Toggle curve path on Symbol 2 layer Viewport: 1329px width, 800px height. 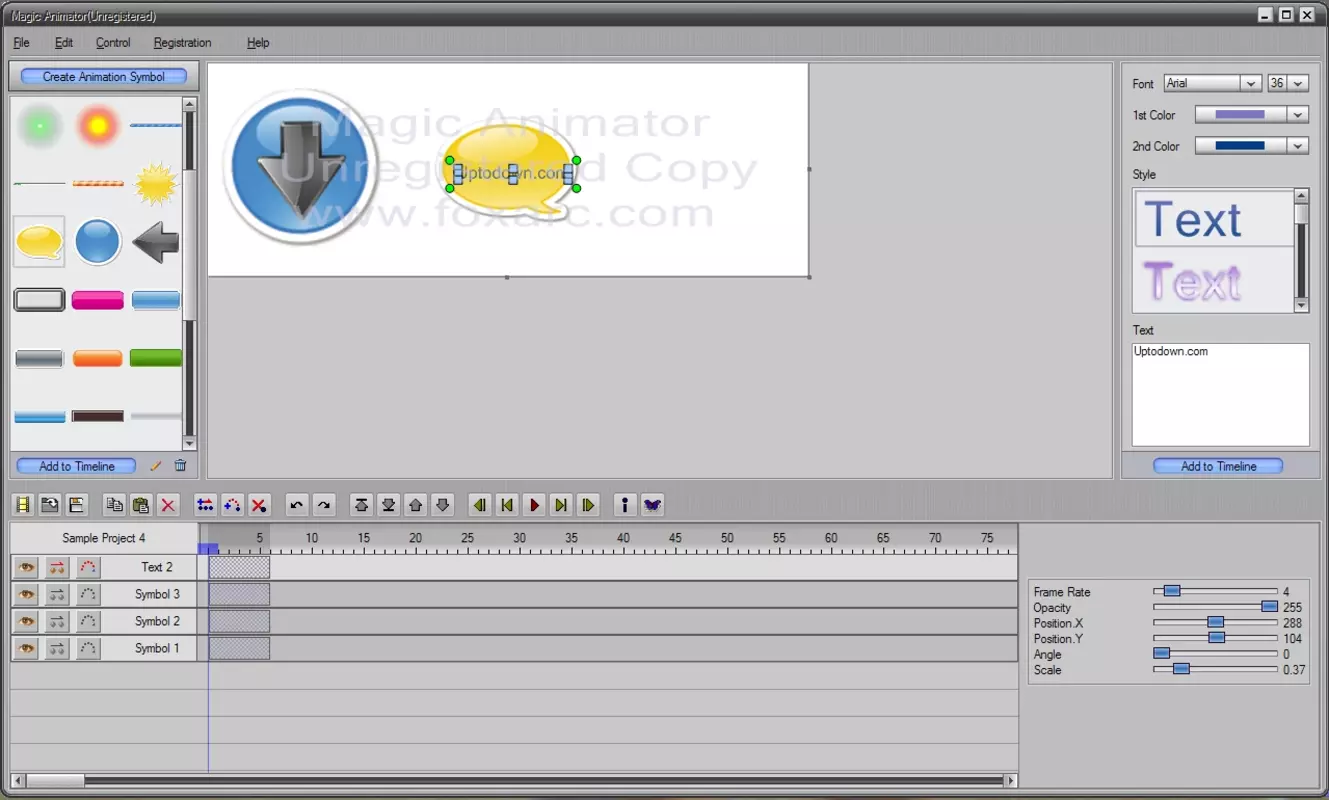click(88, 621)
